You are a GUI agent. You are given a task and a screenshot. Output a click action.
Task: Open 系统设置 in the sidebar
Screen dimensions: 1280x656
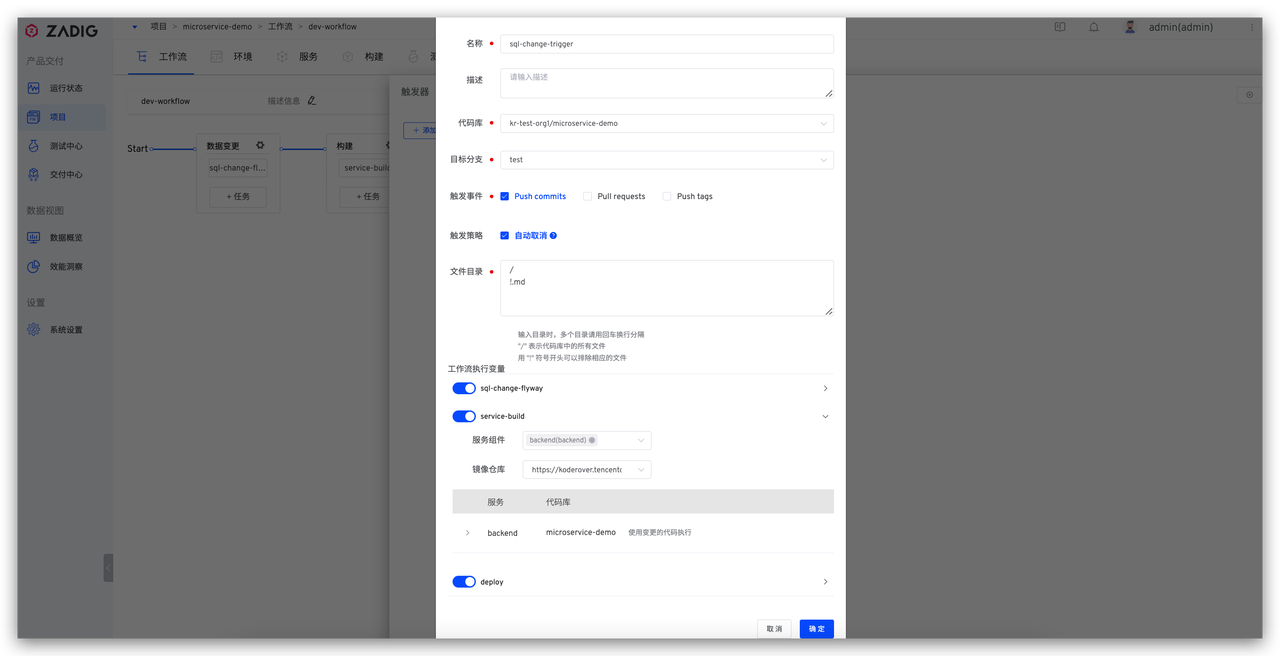pyautogui.click(x=66, y=330)
